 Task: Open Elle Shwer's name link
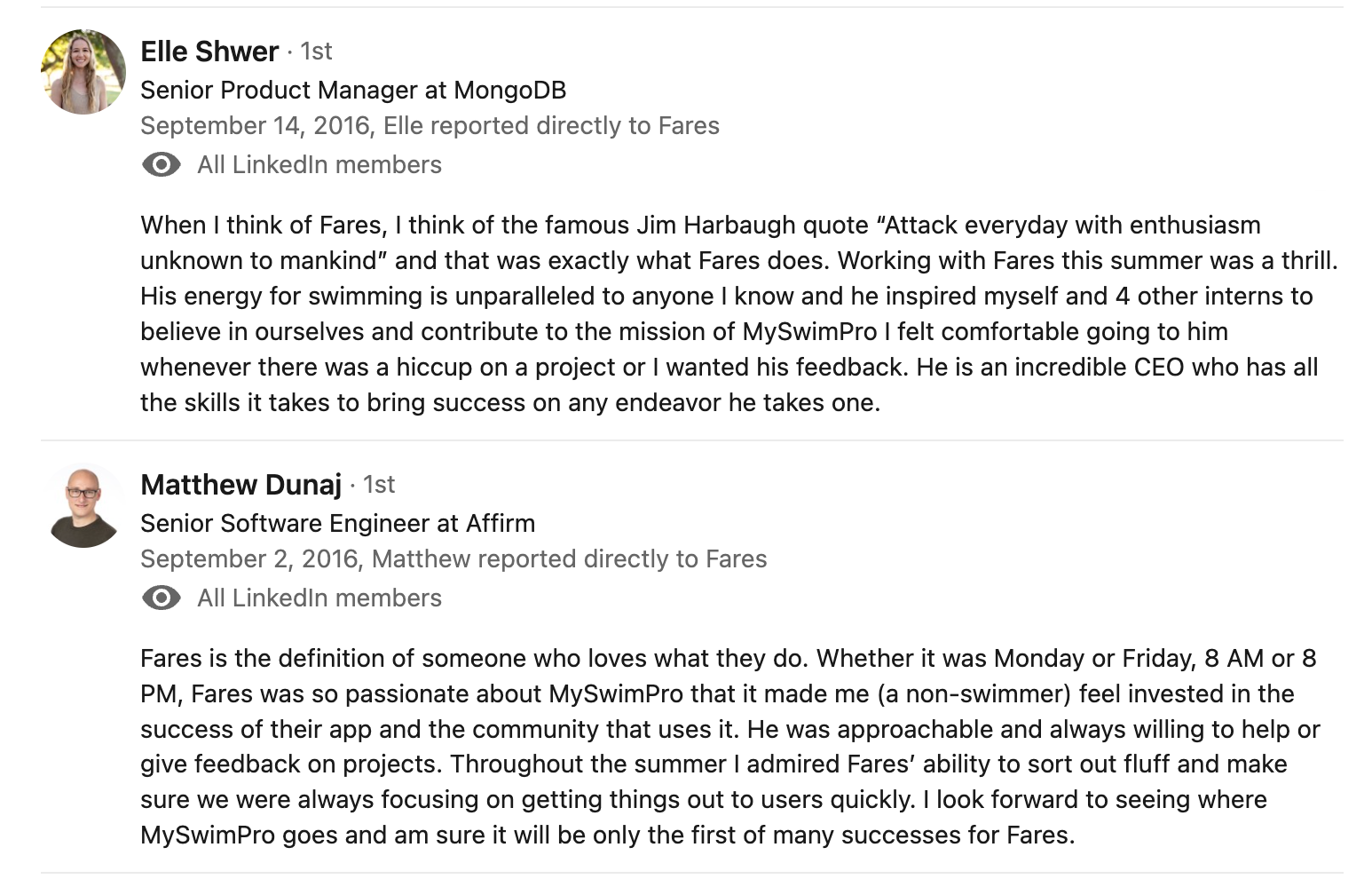coord(209,51)
